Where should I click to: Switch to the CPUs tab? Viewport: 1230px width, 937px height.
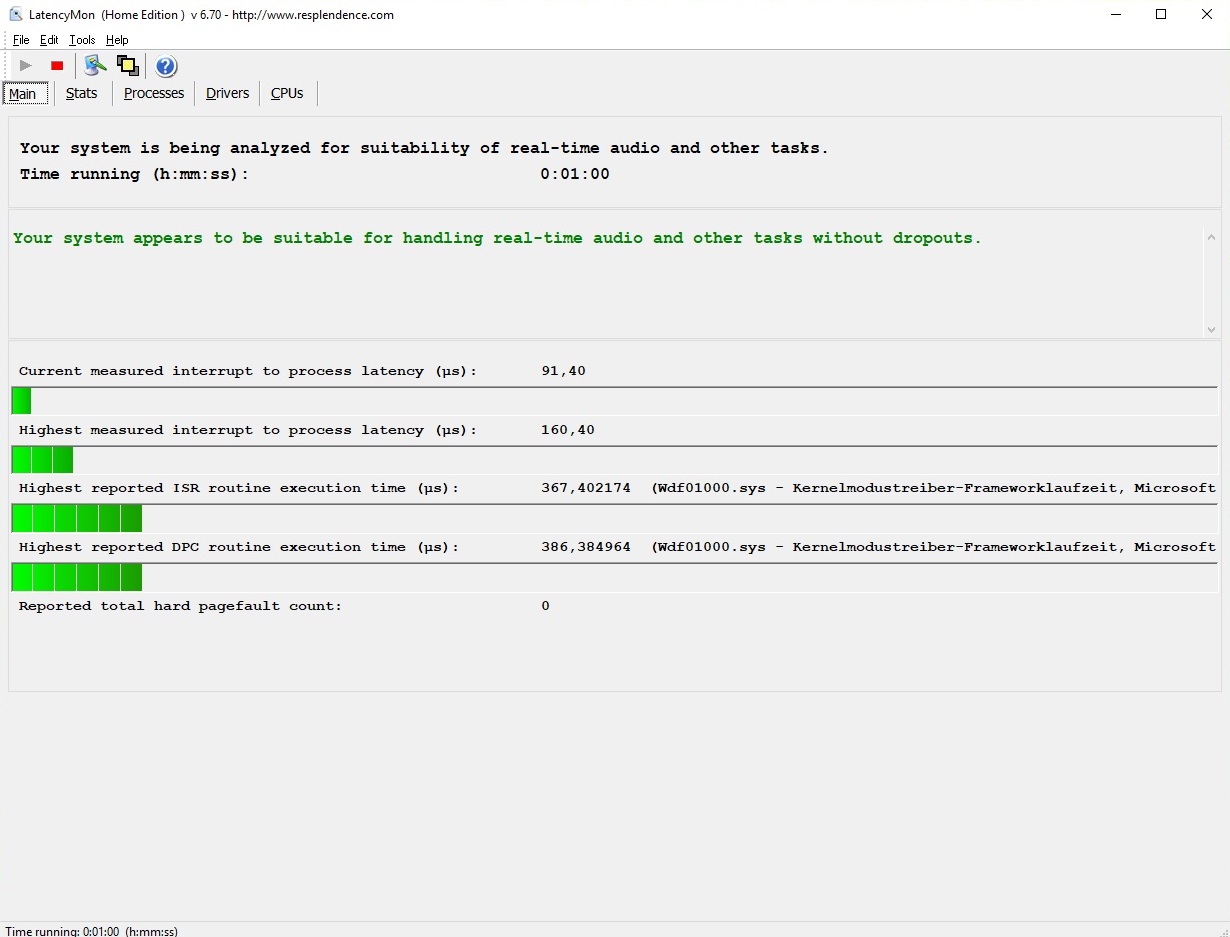[x=287, y=93]
